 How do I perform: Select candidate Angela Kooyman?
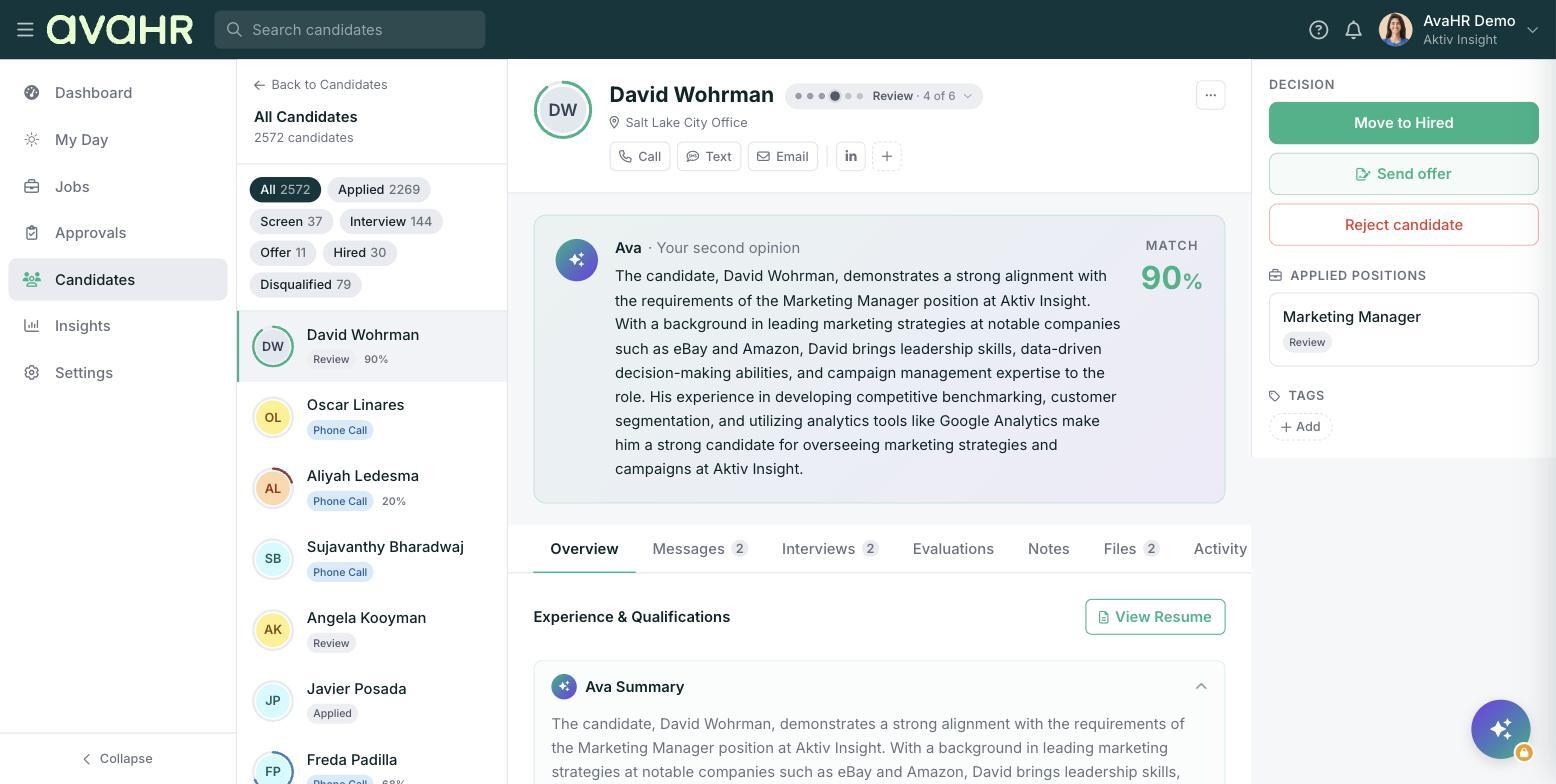[x=372, y=630]
